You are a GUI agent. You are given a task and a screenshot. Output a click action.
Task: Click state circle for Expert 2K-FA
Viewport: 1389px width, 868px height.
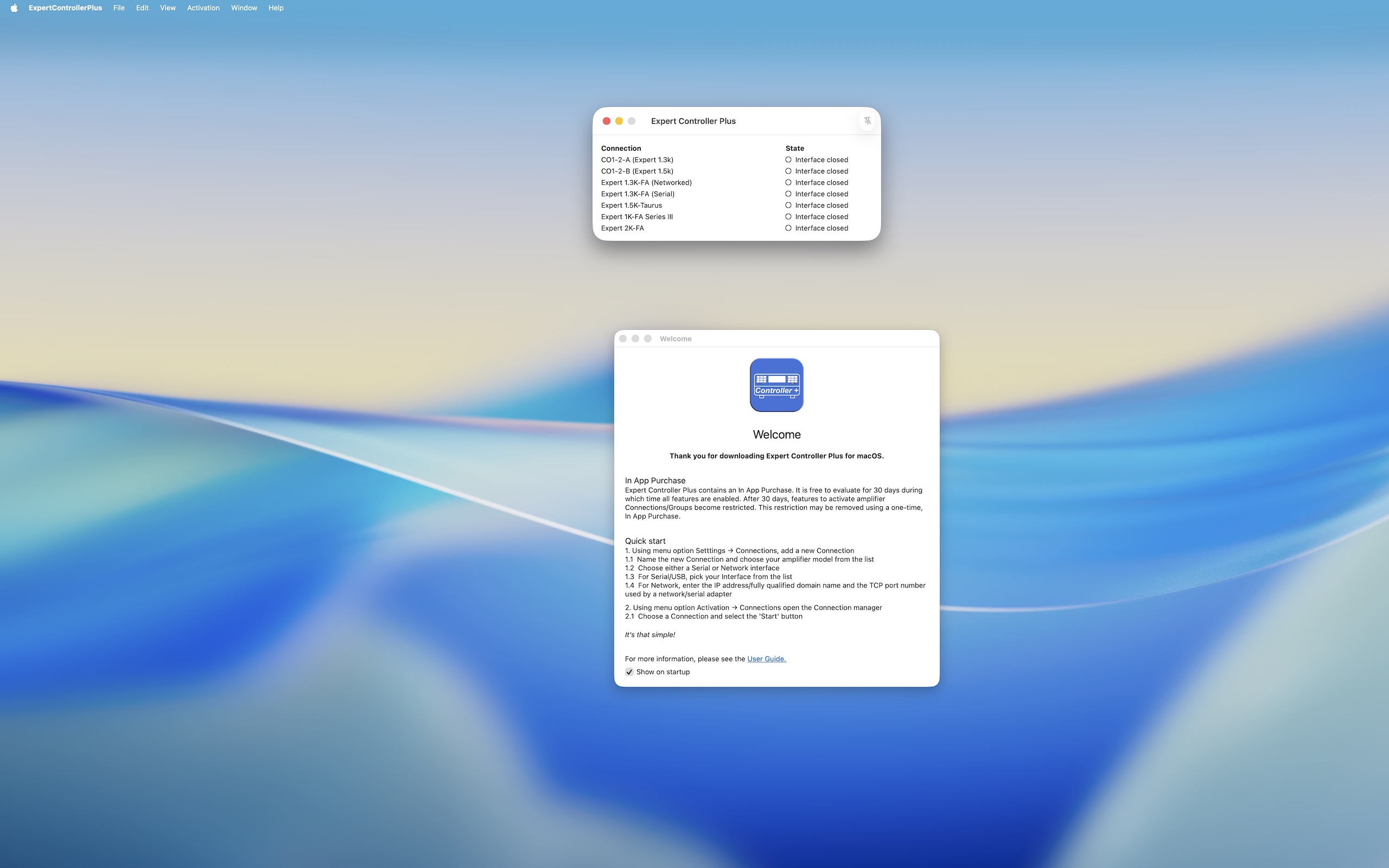click(788, 228)
